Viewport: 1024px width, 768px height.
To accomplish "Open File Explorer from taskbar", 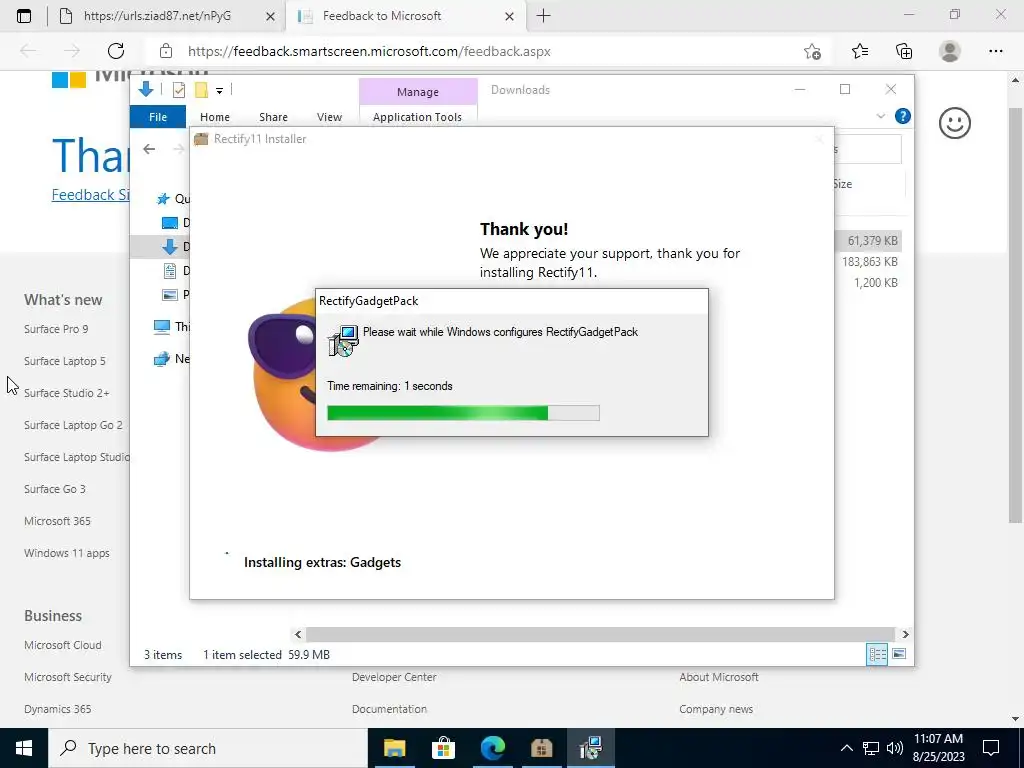I will [394, 748].
